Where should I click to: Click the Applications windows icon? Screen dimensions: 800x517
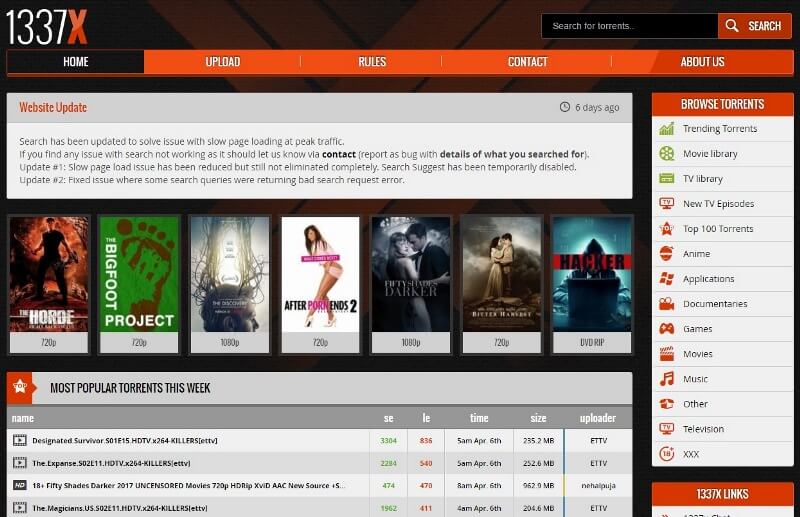coord(666,279)
